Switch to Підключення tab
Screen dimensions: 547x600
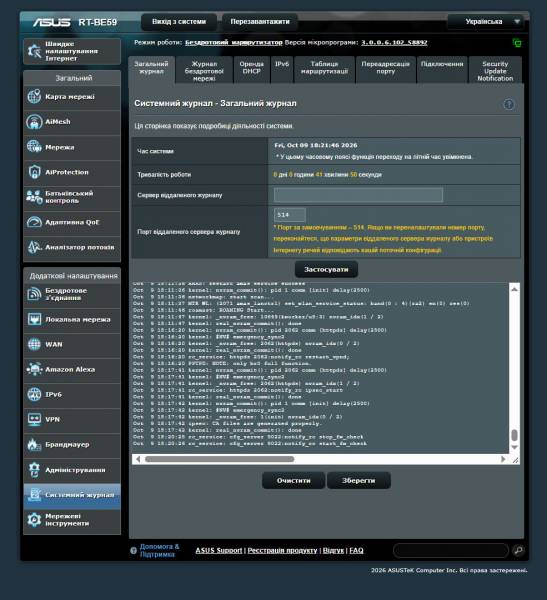pos(442,70)
